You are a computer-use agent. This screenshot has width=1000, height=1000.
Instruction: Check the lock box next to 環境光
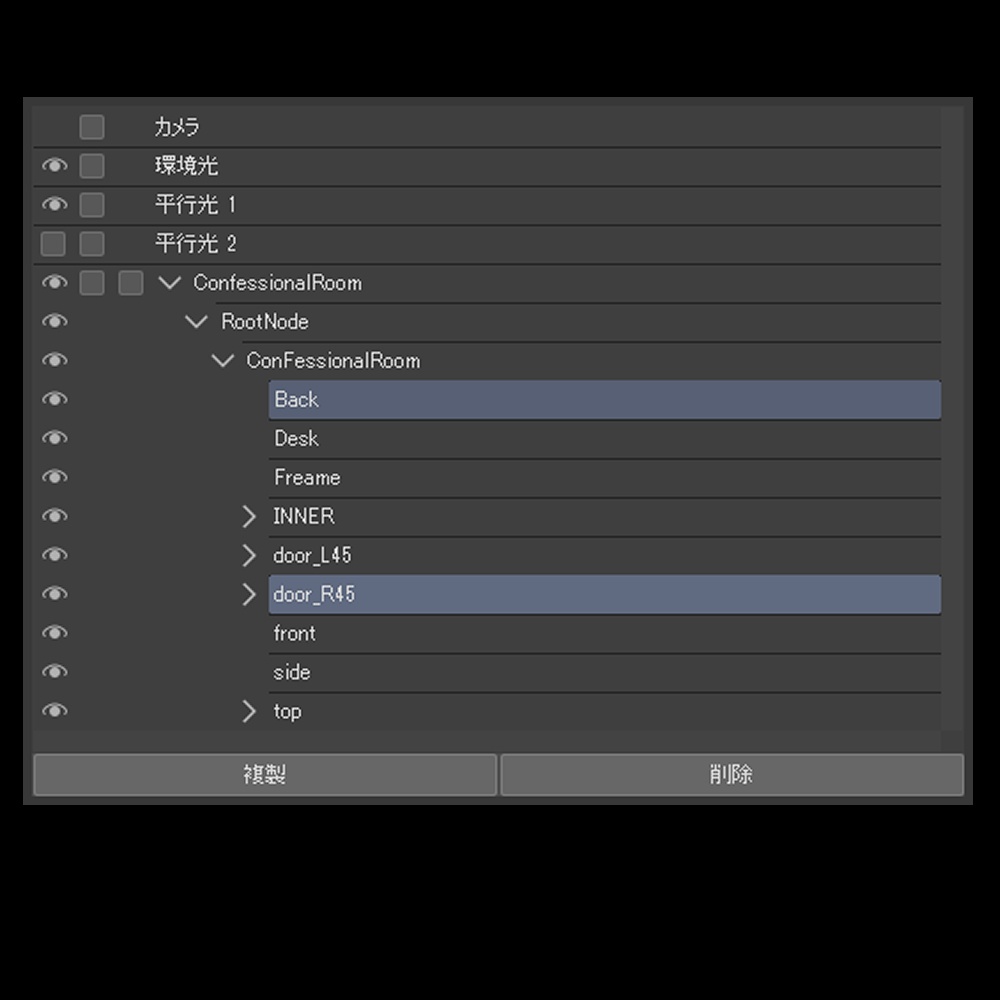click(x=92, y=166)
